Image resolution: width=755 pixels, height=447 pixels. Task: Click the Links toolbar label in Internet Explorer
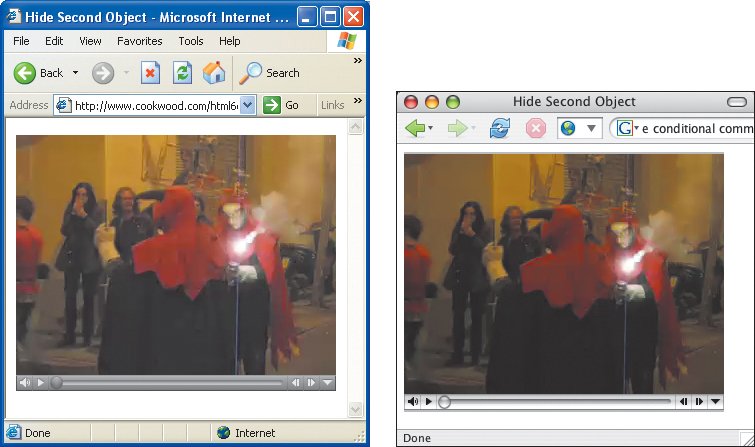(x=333, y=105)
